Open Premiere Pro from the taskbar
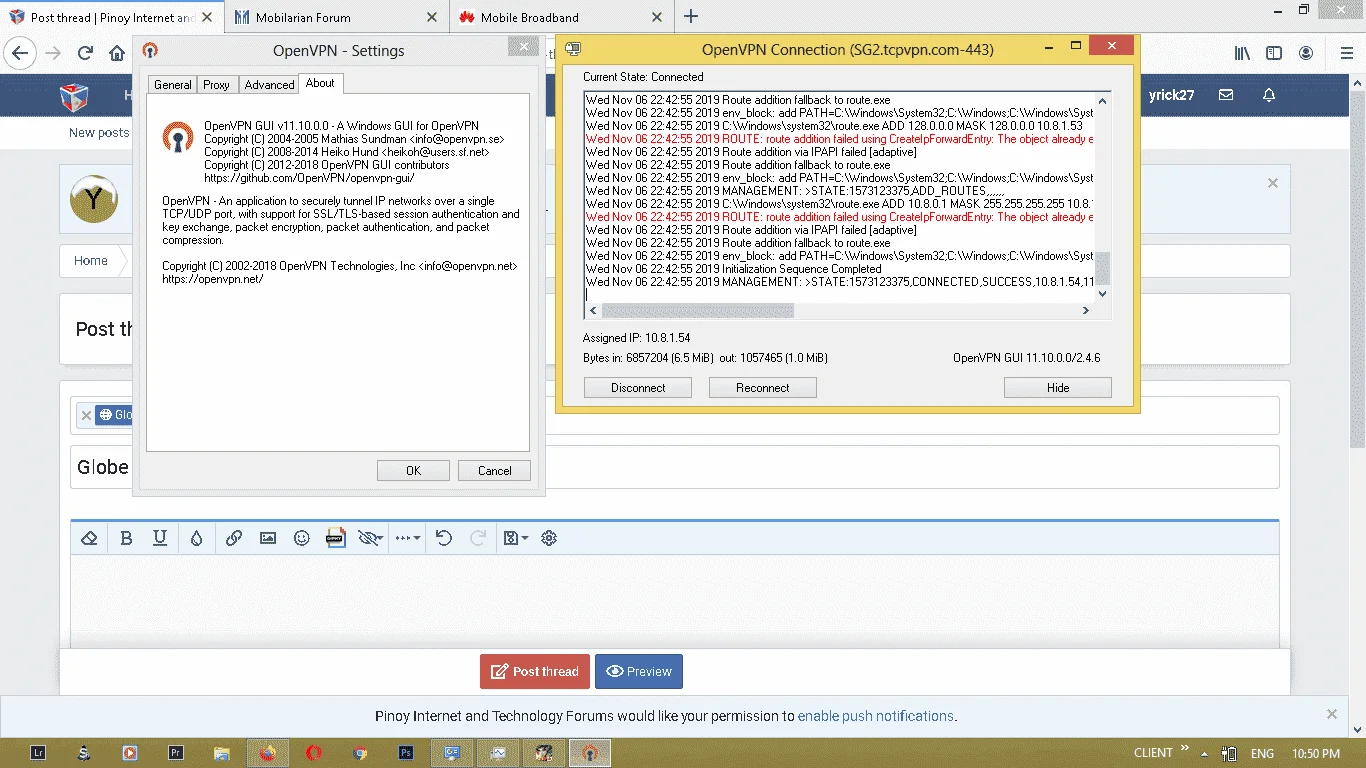The image size is (1366, 768). click(x=176, y=753)
